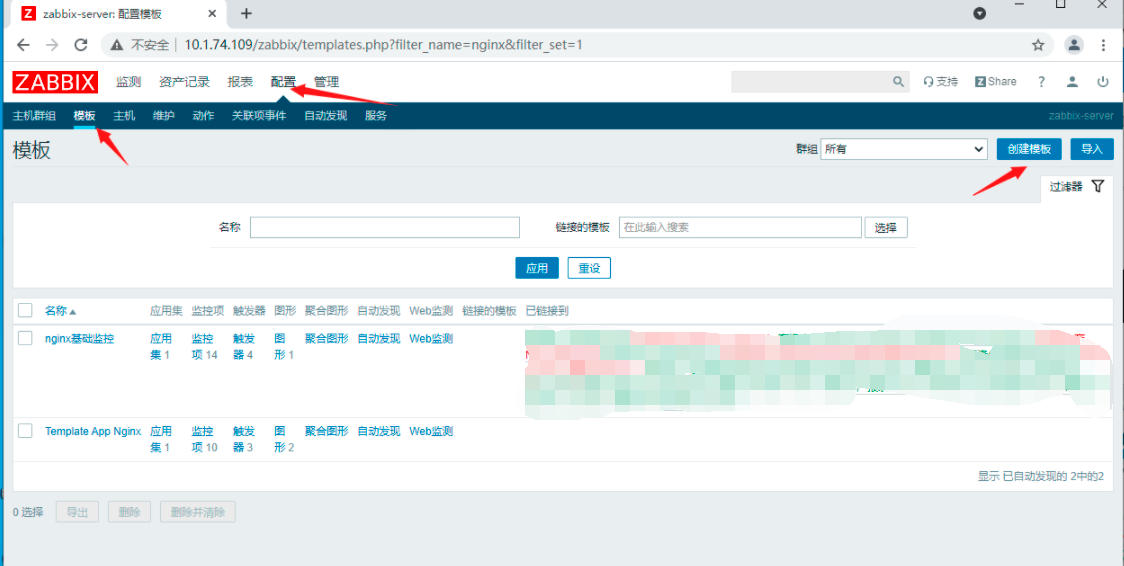
Task: Reset the filter with 重设
Action: pyautogui.click(x=589, y=268)
